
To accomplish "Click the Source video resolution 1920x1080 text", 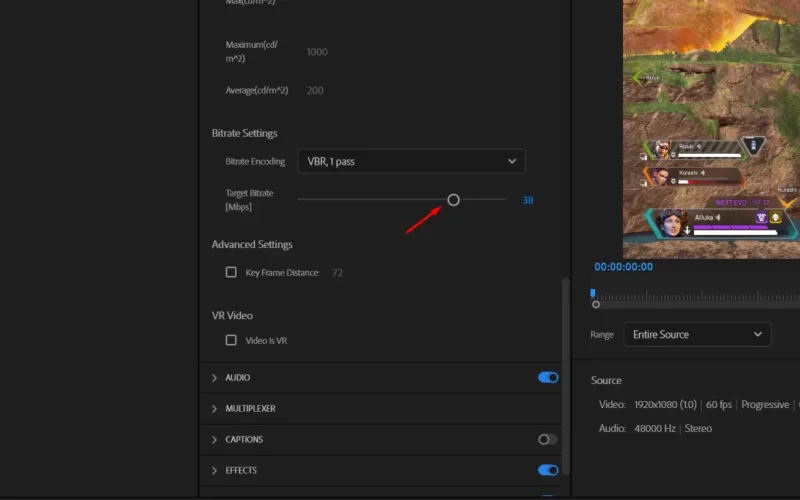I will pos(665,405).
